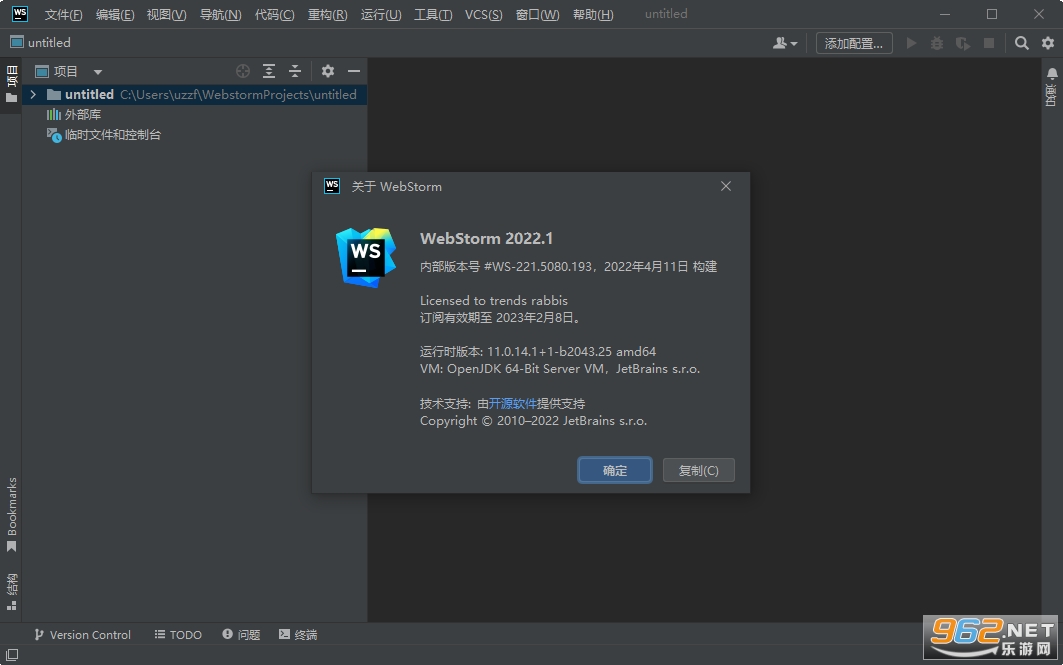Open the 终端 terminal tool window

tap(298, 634)
